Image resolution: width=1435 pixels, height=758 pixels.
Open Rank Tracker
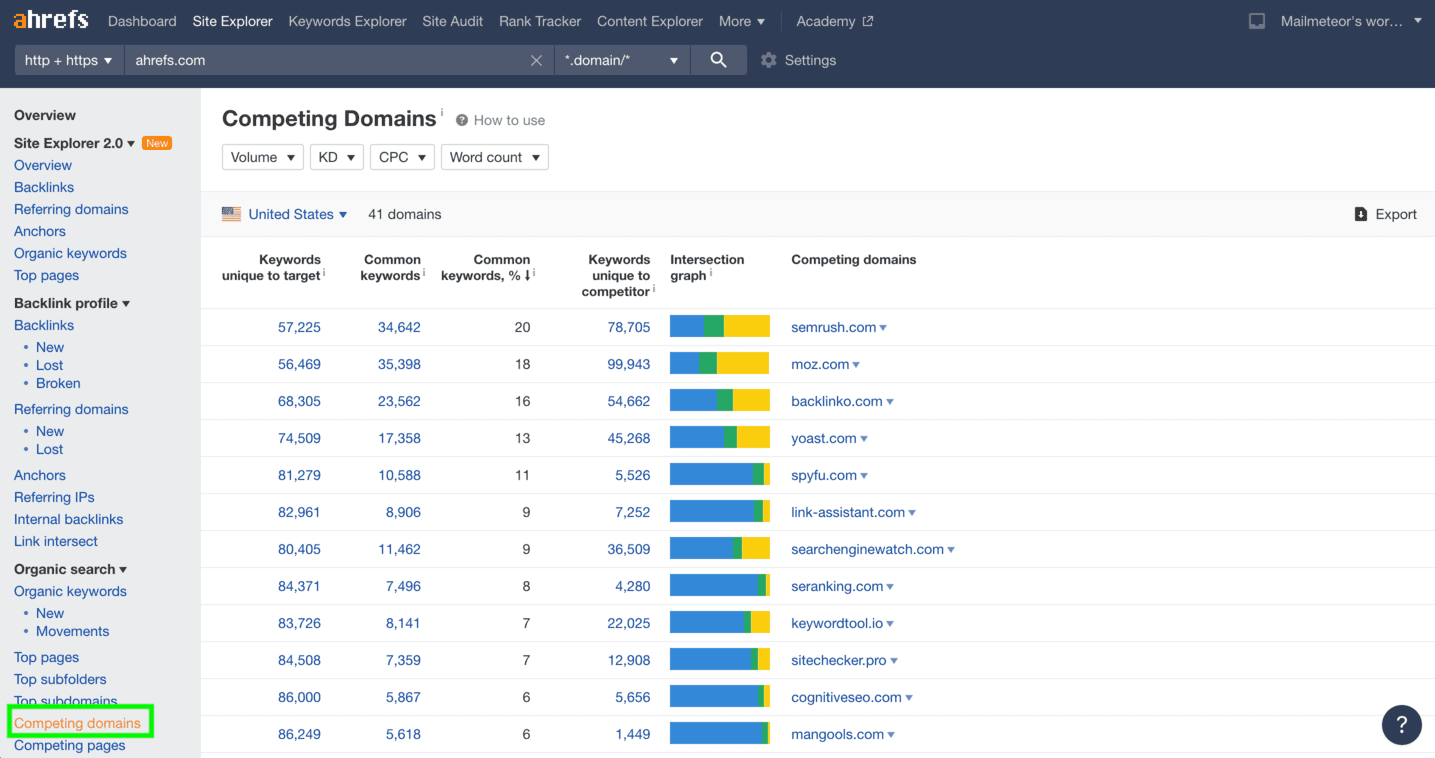540,21
